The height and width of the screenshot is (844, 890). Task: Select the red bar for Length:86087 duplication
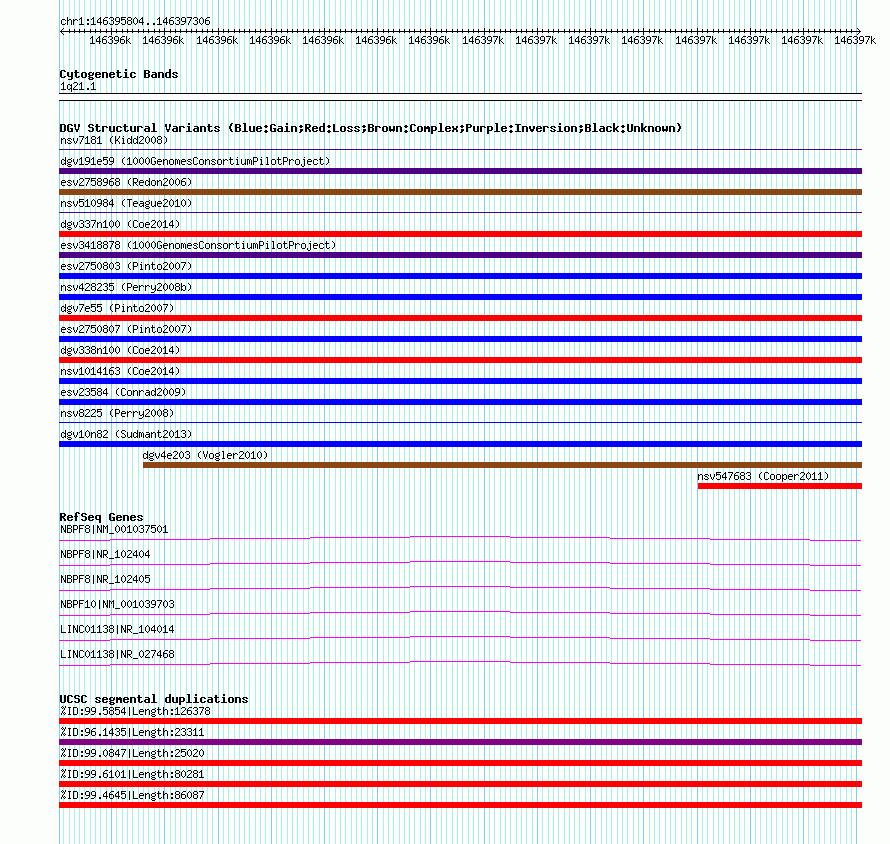pyautogui.click(x=460, y=805)
